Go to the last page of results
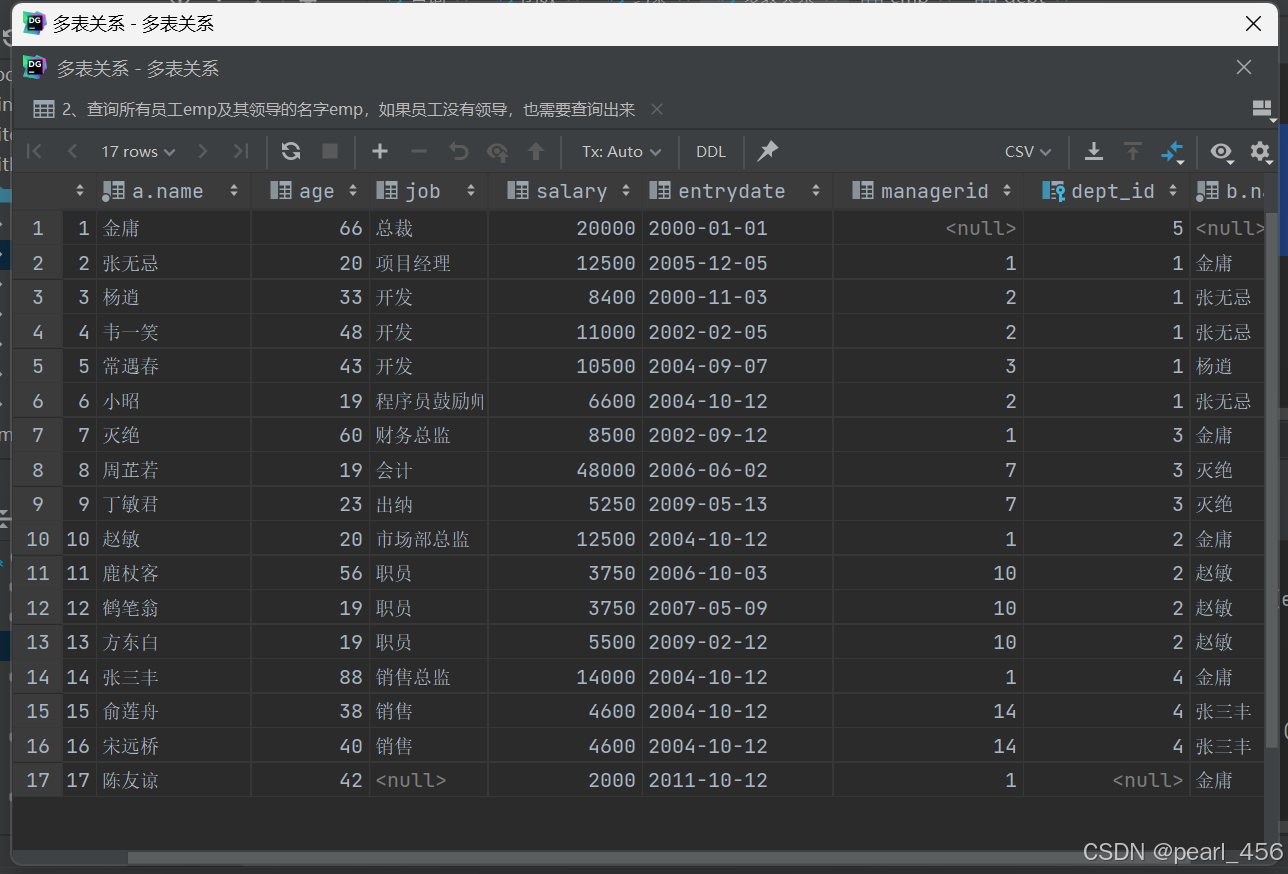Screen dimensions: 1288x874 coord(240,152)
